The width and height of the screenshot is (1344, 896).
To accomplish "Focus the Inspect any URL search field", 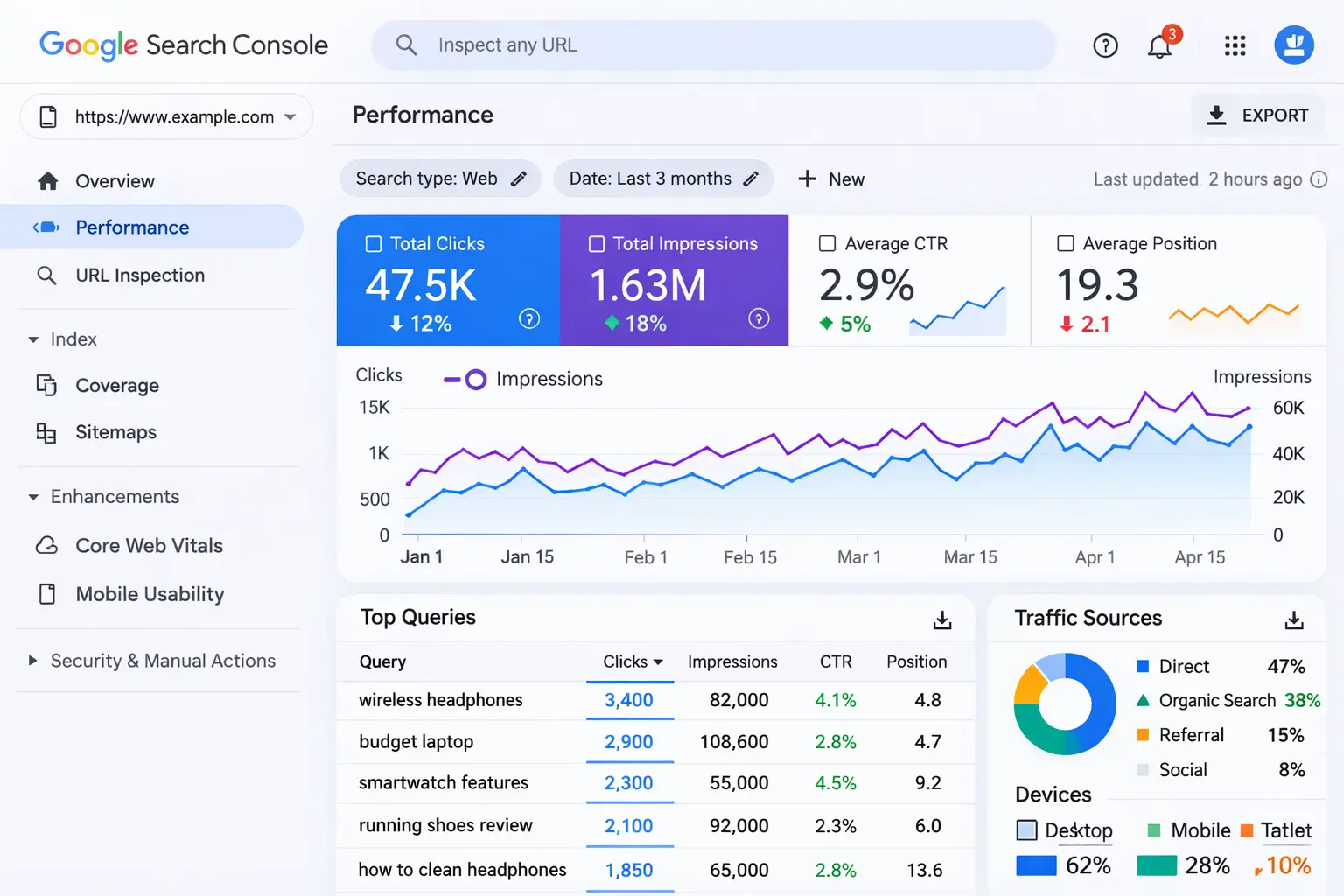I will click(x=713, y=45).
